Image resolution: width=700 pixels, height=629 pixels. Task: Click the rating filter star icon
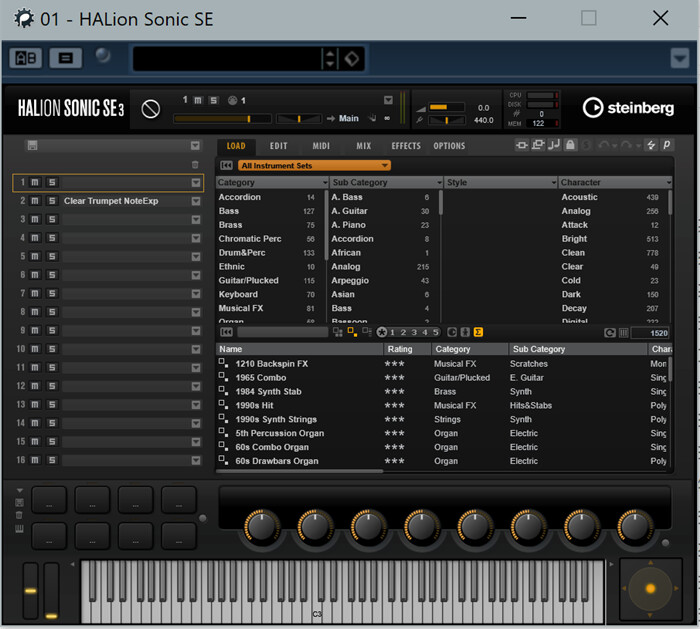click(382, 332)
